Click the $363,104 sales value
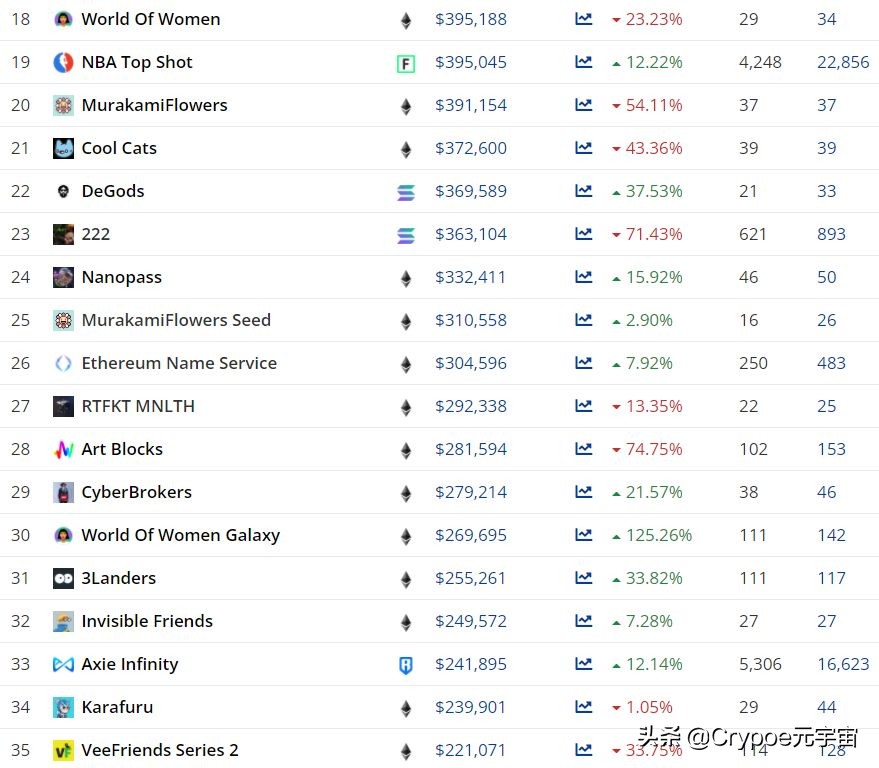This screenshot has width=879, height=768. (x=471, y=234)
